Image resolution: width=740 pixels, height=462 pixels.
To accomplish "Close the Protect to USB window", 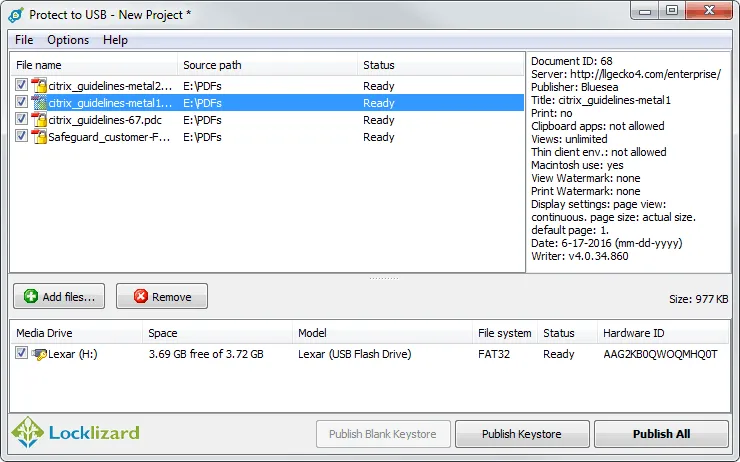I will point(709,10).
